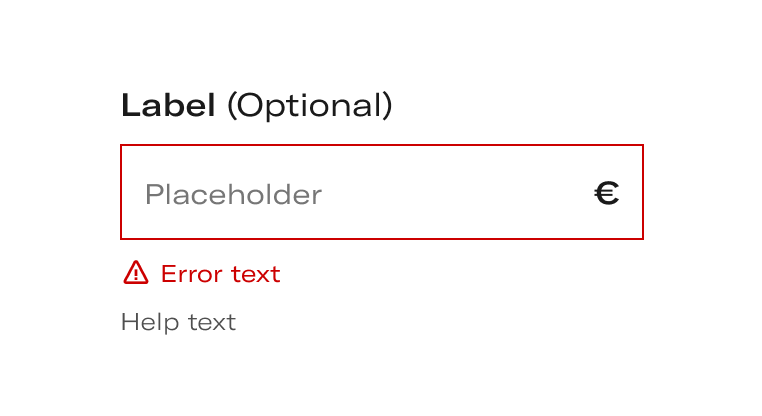Click the word text in Error text

click(x=256, y=274)
